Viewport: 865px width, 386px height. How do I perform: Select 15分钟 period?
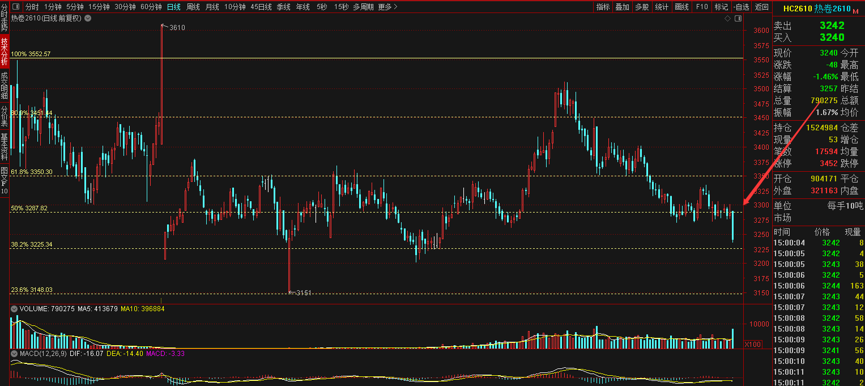click(99, 7)
